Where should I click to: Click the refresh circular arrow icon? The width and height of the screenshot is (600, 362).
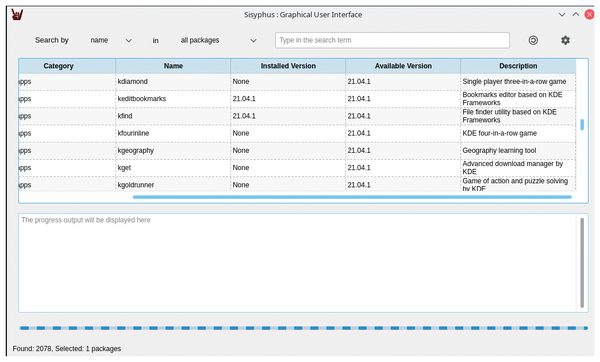click(533, 40)
